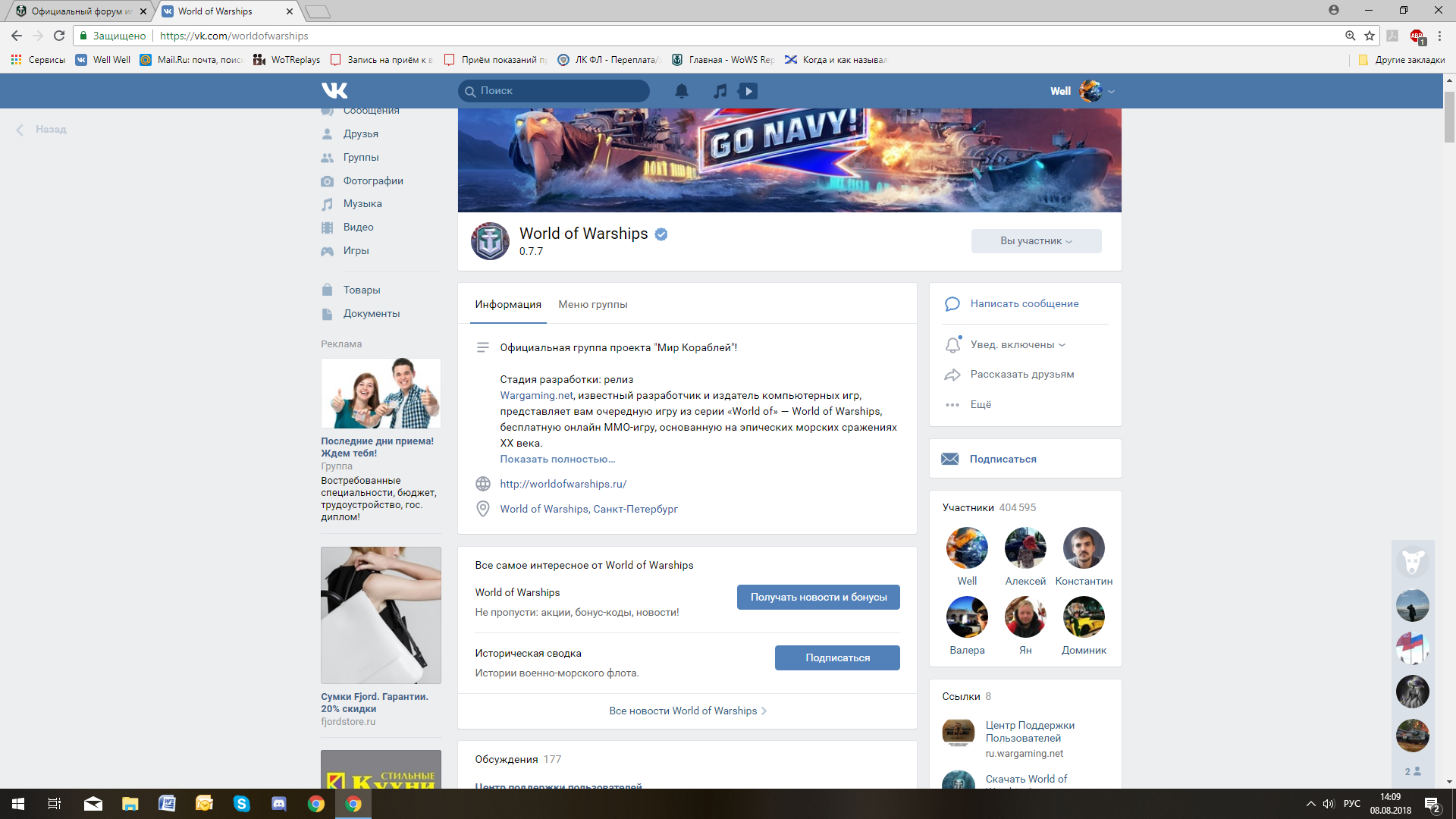
Task: Expand Увед. включены notifications dropdown
Action: (1018, 345)
